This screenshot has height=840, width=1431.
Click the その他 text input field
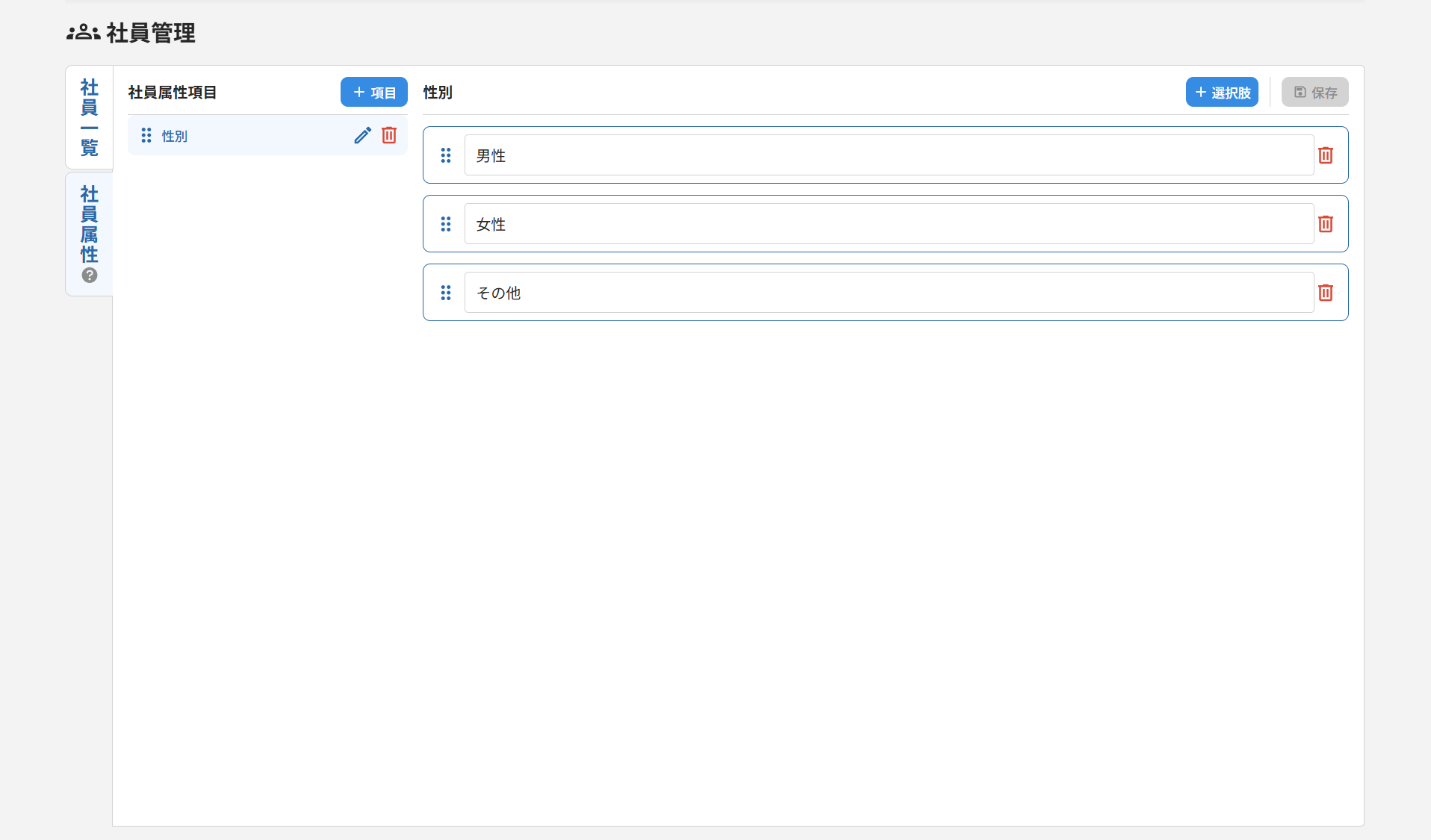coord(822,293)
